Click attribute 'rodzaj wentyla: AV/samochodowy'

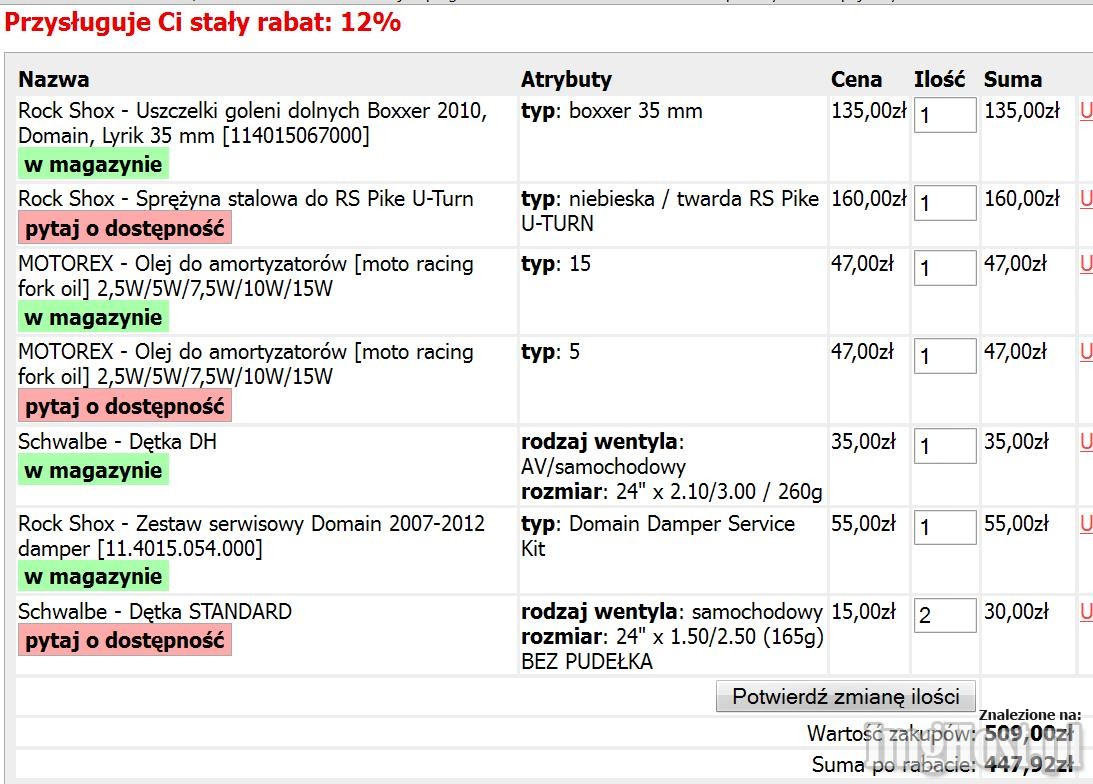(x=604, y=454)
